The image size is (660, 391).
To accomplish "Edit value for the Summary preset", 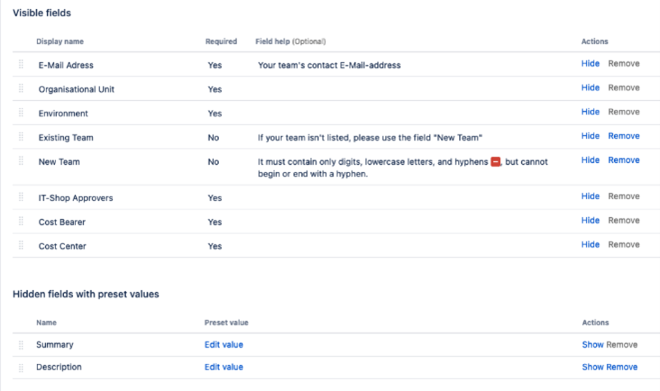I will tap(224, 345).
